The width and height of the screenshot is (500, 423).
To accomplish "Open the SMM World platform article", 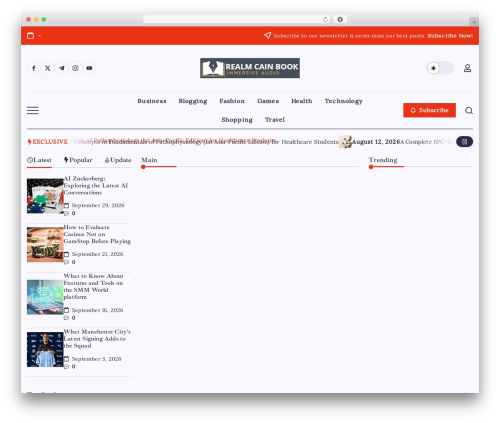I will (x=93, y=286).
